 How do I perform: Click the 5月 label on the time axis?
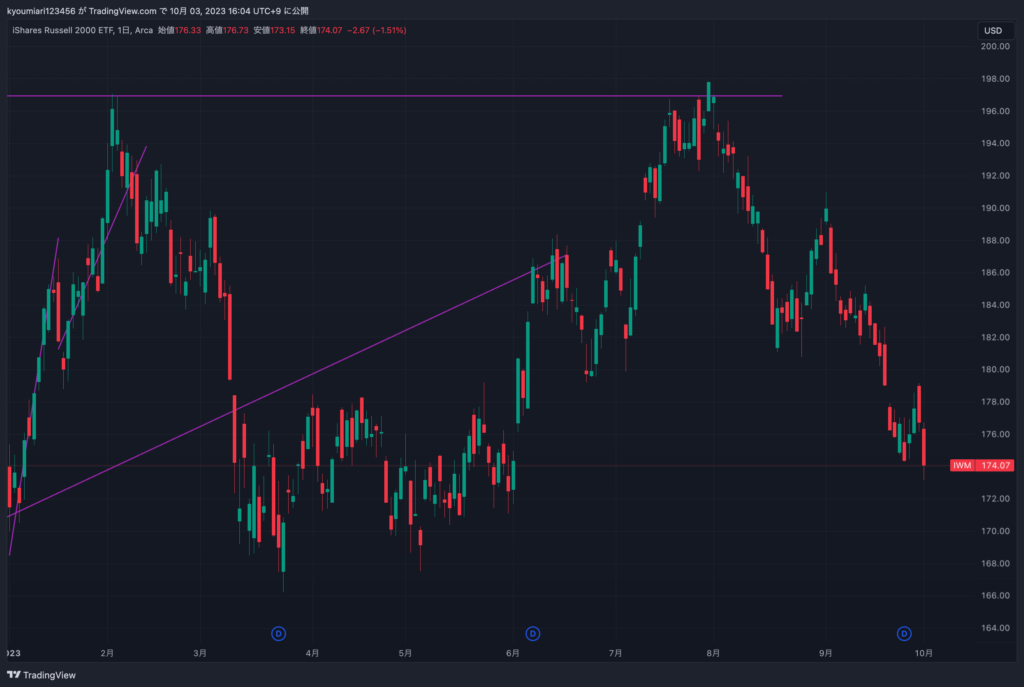point(405,653)
